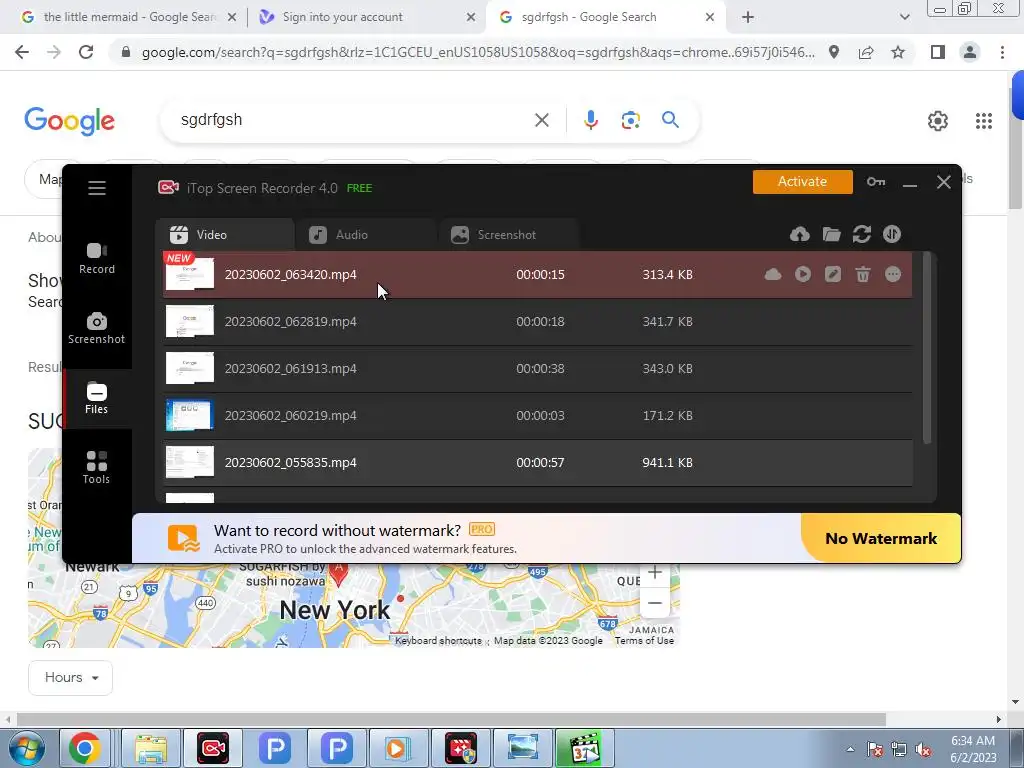The height and width of the screenshot is (768, 1024).
Task: Click the file list vertical scrollbar
Action: pos(927,347)
